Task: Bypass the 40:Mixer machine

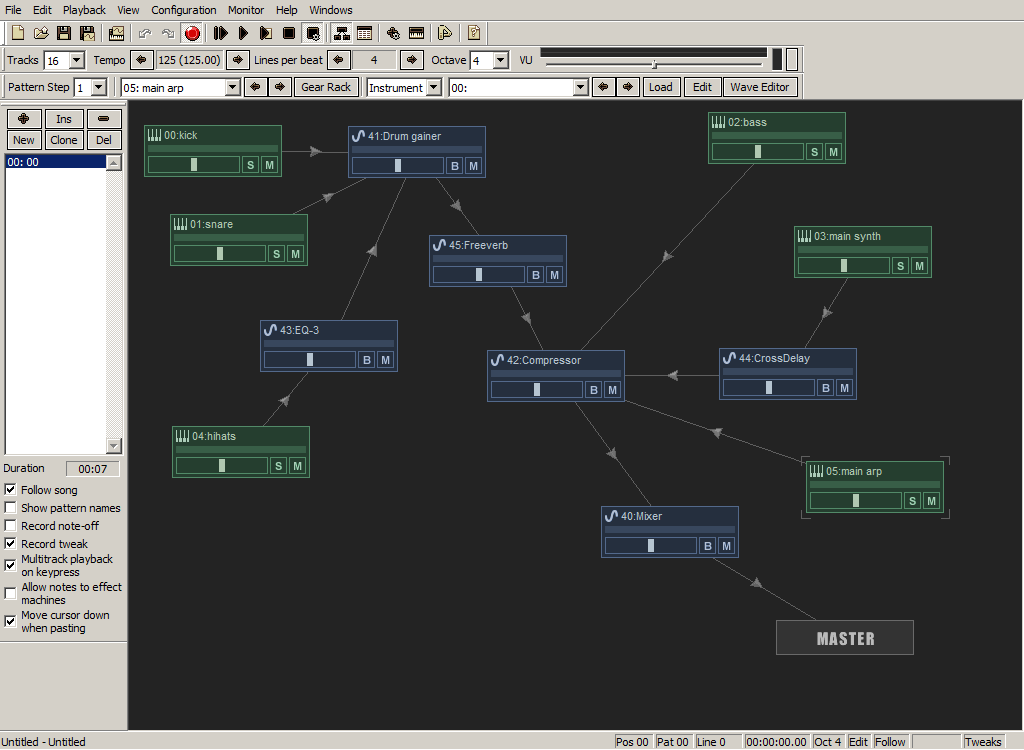Action: (x=708, y=546)
